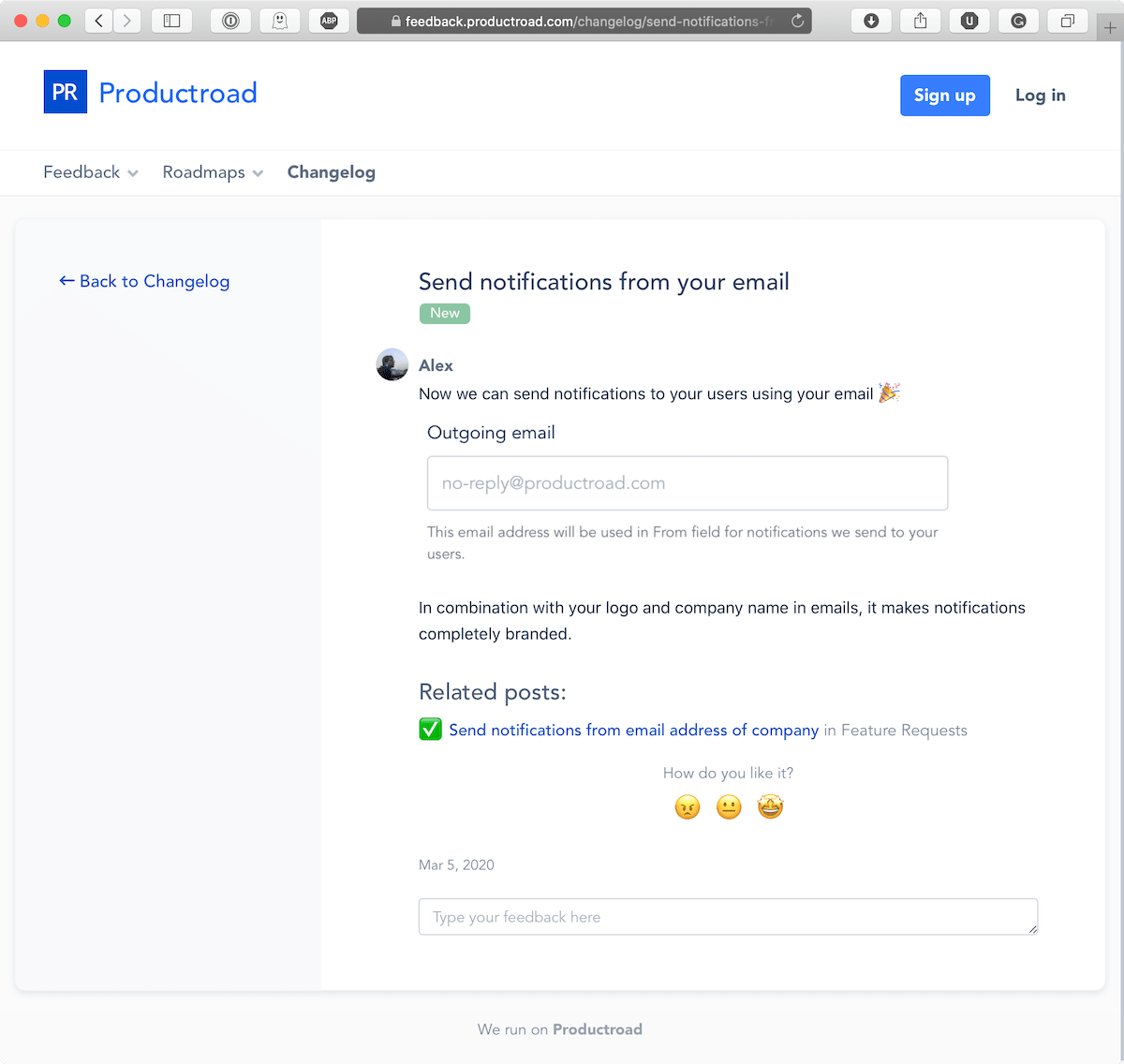
Task: Click the green full-screen window button
Action: tap(64, 21)
